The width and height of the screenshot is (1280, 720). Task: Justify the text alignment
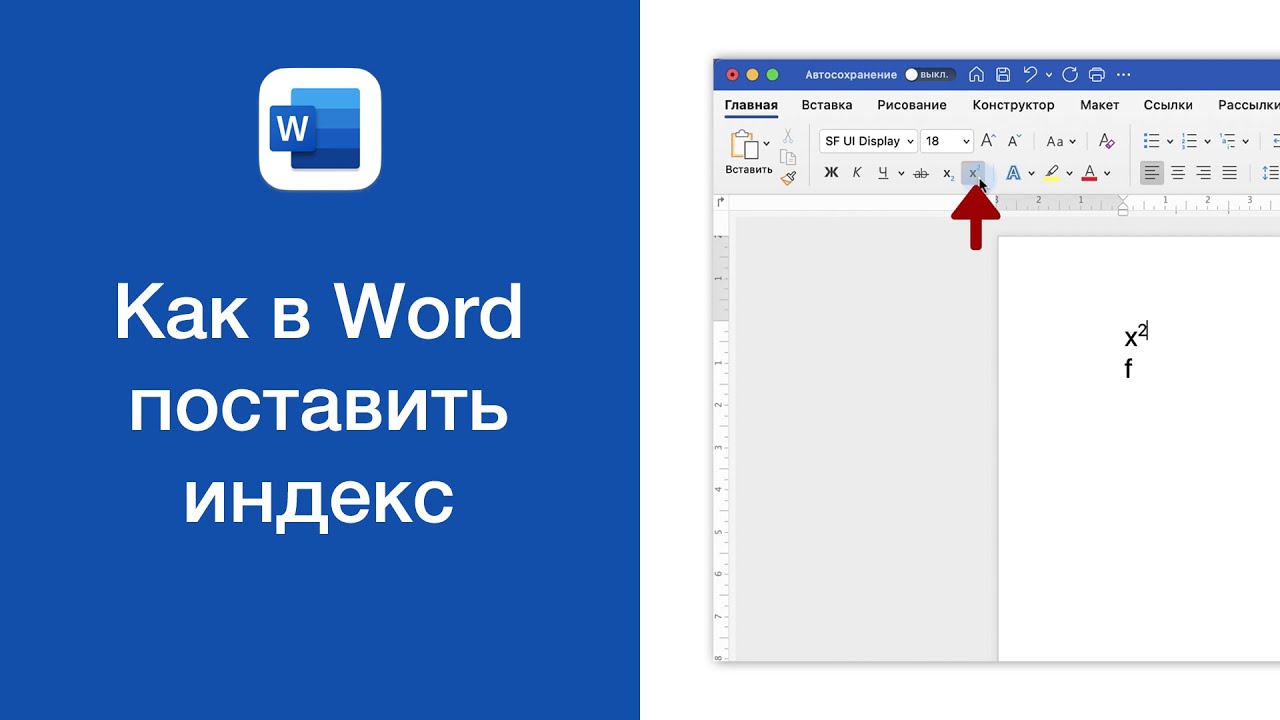(1230, 173)
